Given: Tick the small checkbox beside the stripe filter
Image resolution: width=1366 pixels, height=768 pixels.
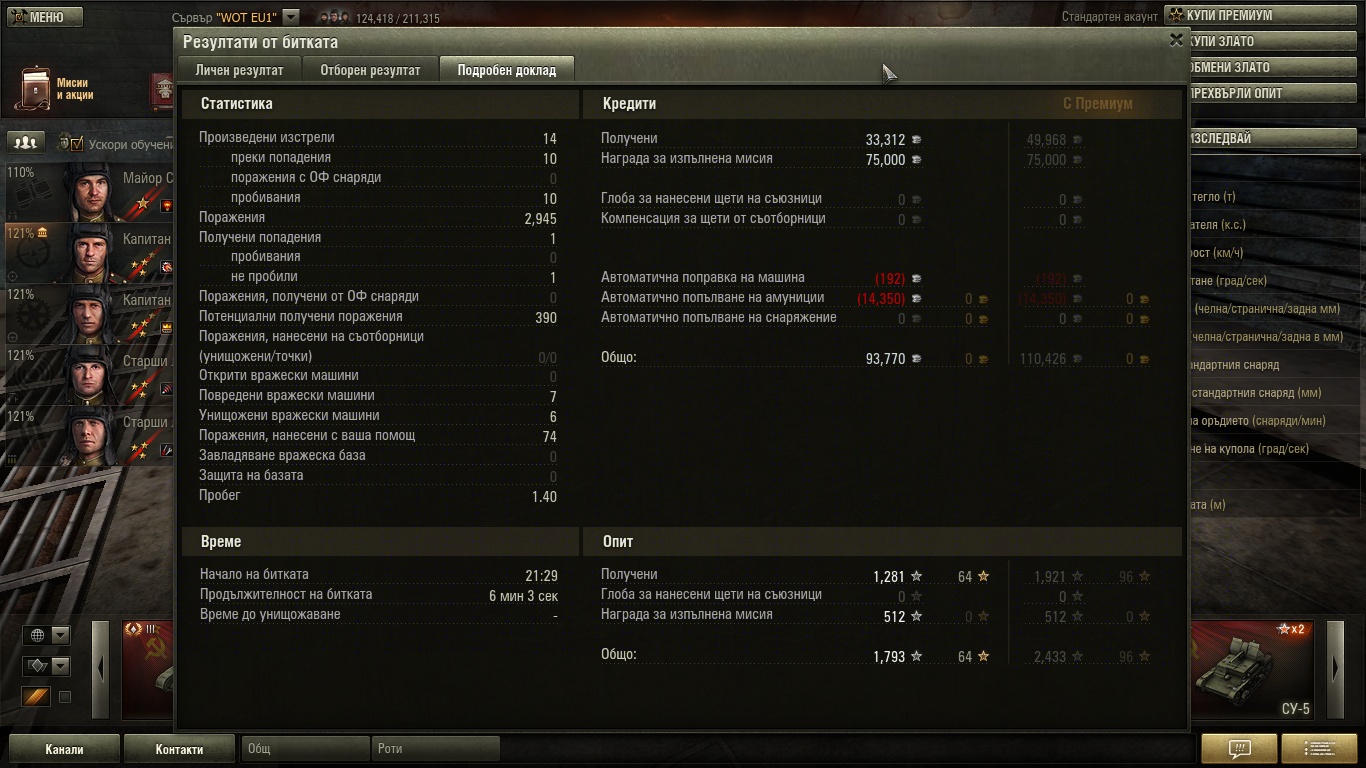Looking at the screenshot, I should tap(65, 697).
